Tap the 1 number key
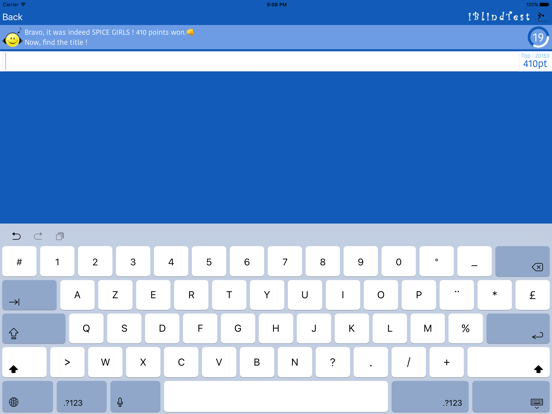The height and width of the screenshot is (414, 552). click(x=57, y=261)
